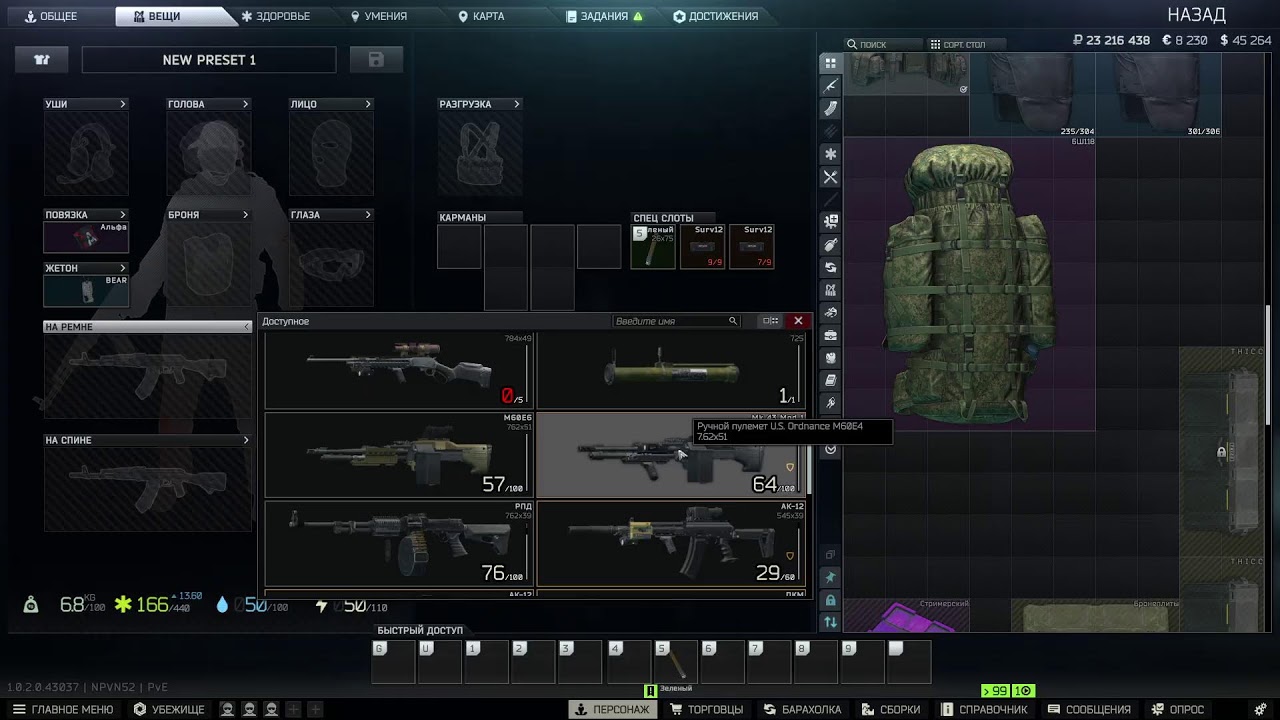Click the stash ПОИСК search field

[884, 44]
